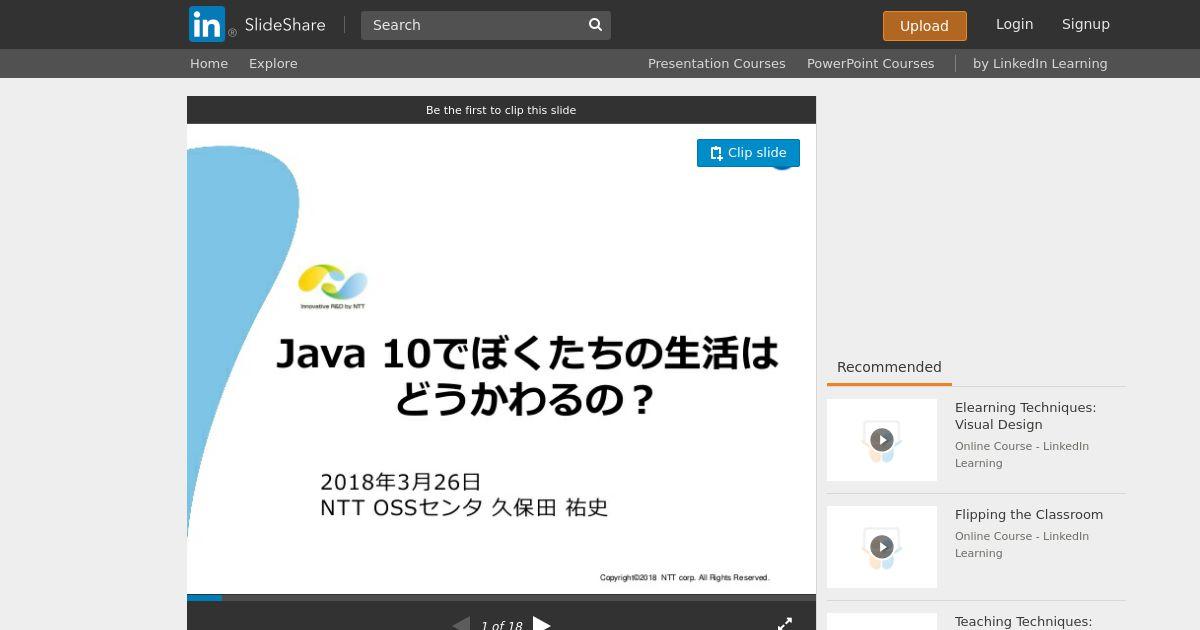Open the Explore menu item
The image size is (1200, 630).
pyautogui.click(x=273, y=63)
